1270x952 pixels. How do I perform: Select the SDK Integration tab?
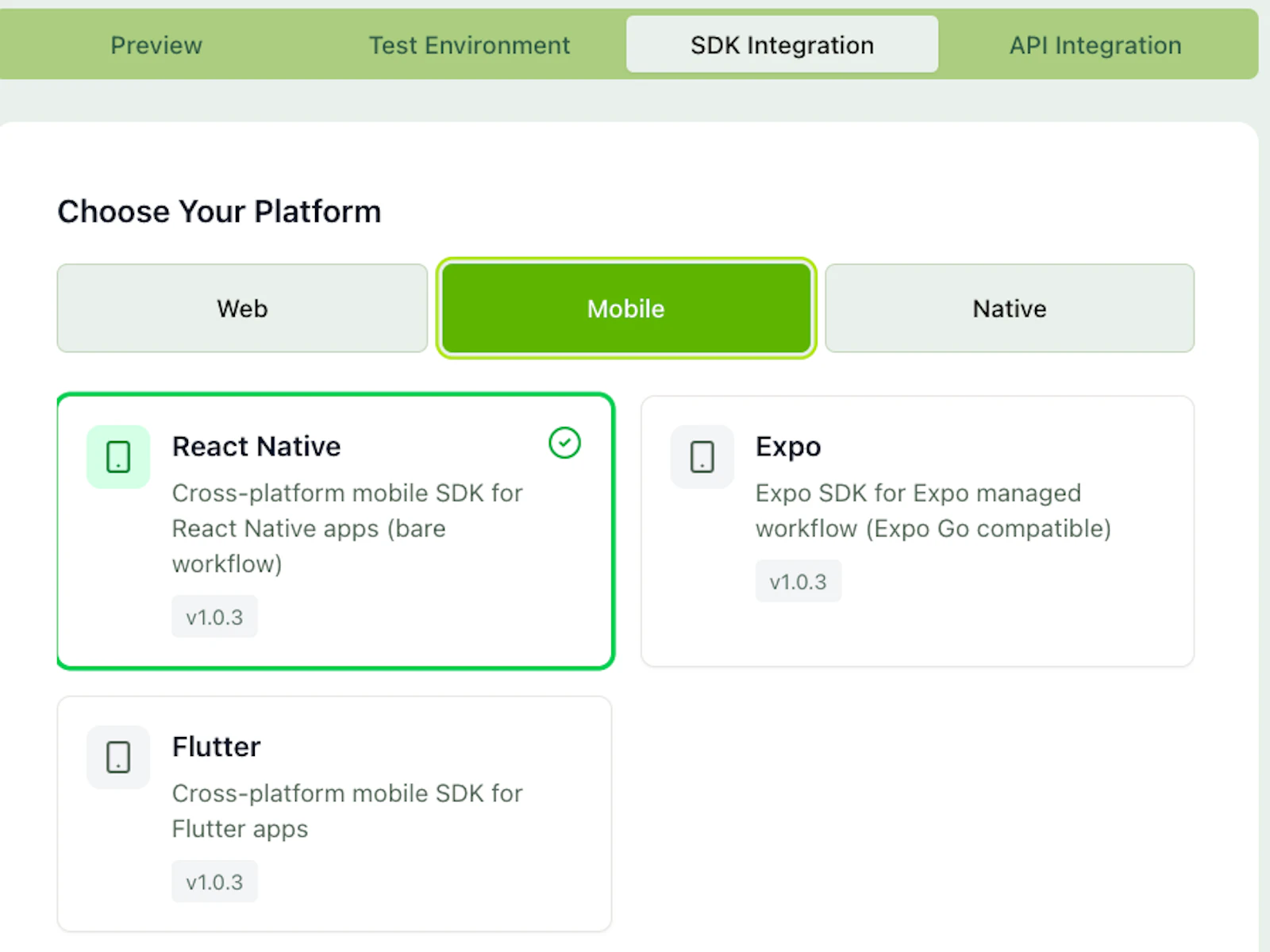(x=782, y=45)
